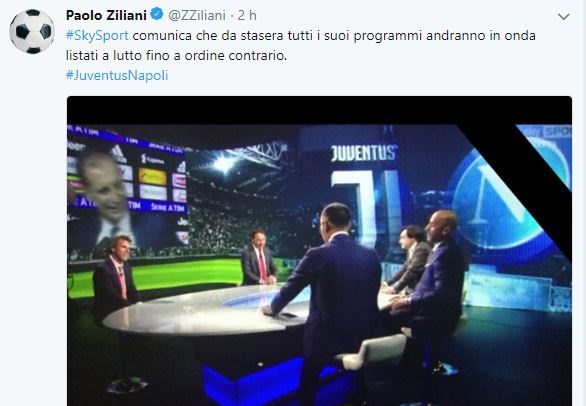Expand the tweet options chevron menu
This screenshot has height=406, width=586.
[563, 17]
